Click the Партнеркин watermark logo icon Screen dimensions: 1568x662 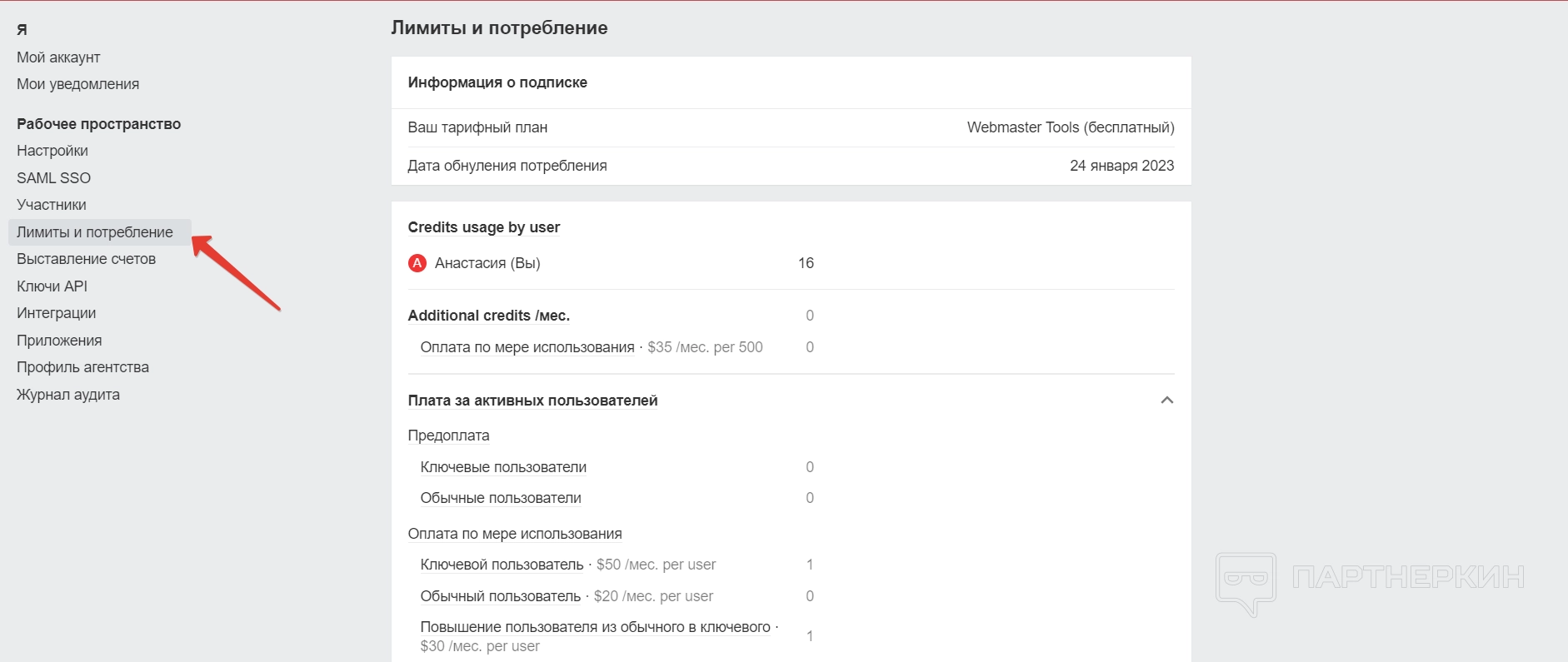coord(1246,582)
